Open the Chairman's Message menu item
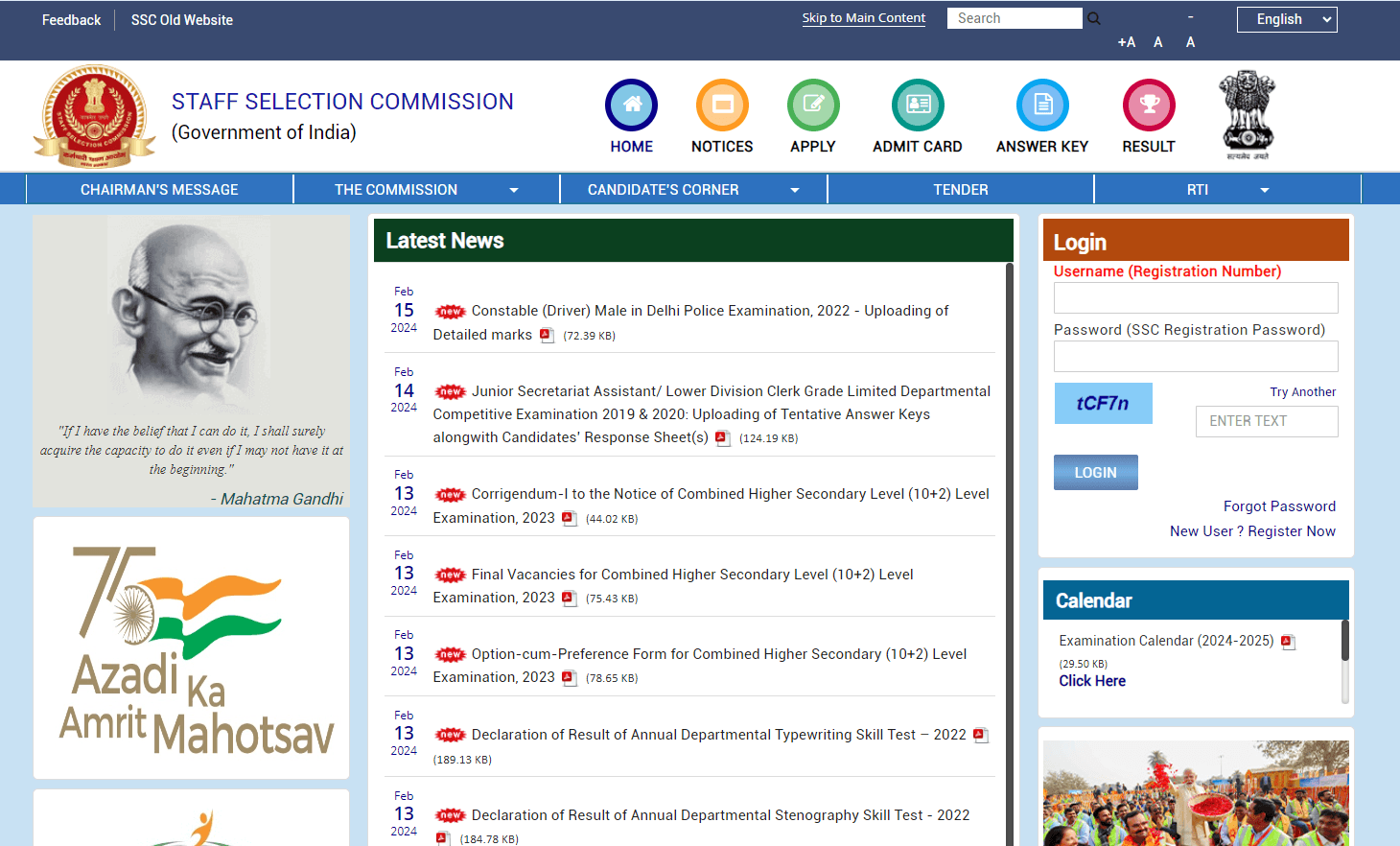1400x846 pixels. pyautogui.click(x=159, y=190)
